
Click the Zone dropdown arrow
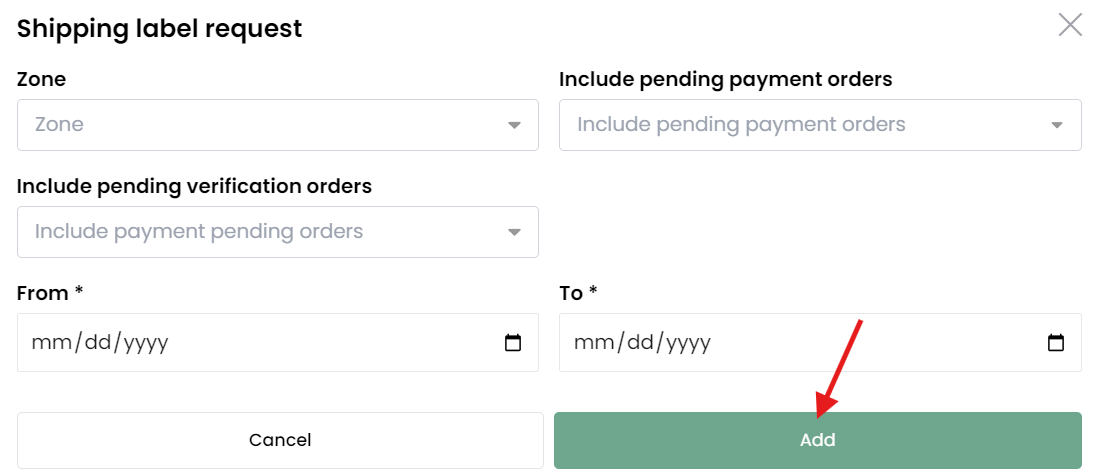click(514, 125)
